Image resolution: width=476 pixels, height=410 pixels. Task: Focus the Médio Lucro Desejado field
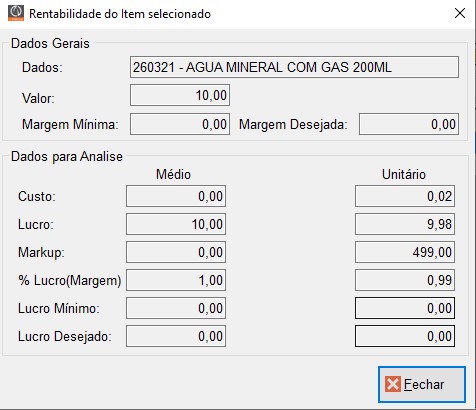[176, 336]
